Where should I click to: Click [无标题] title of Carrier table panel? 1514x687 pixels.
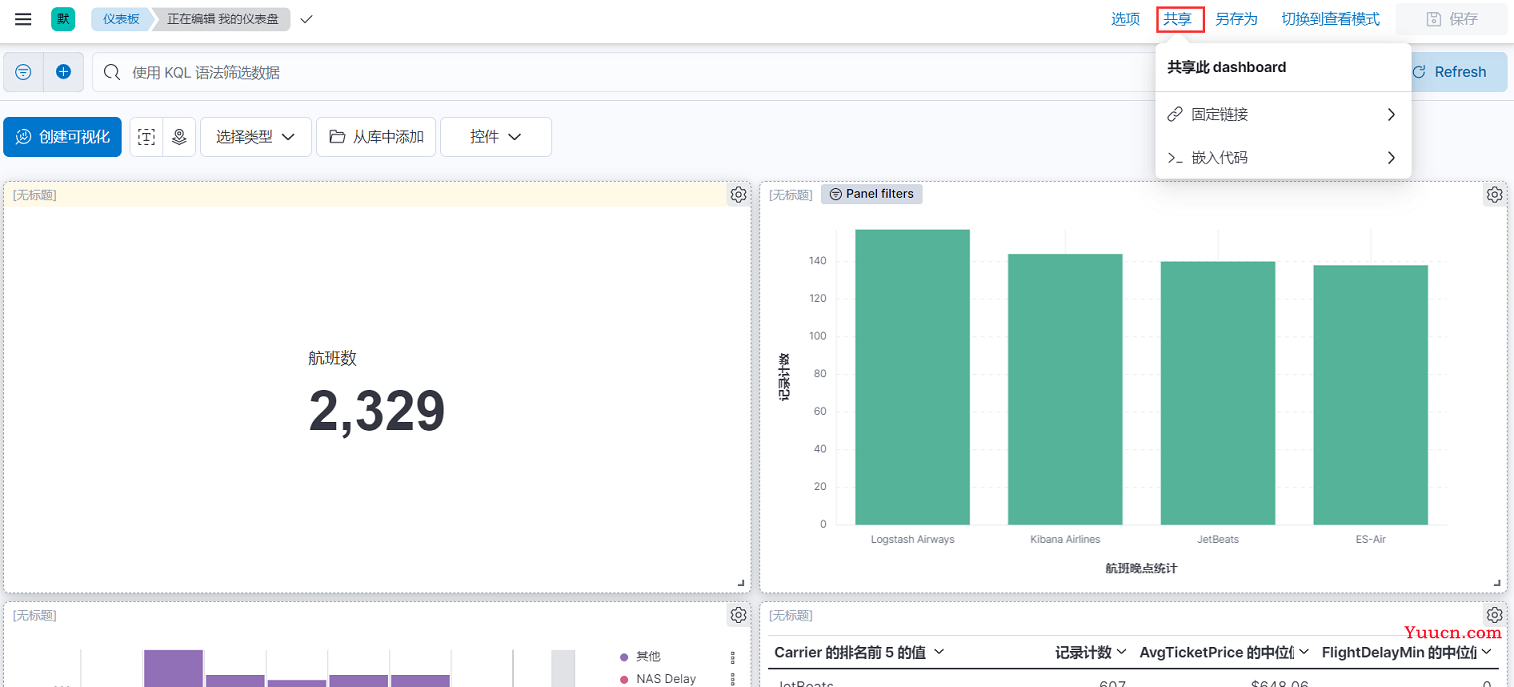coord(790,615)
